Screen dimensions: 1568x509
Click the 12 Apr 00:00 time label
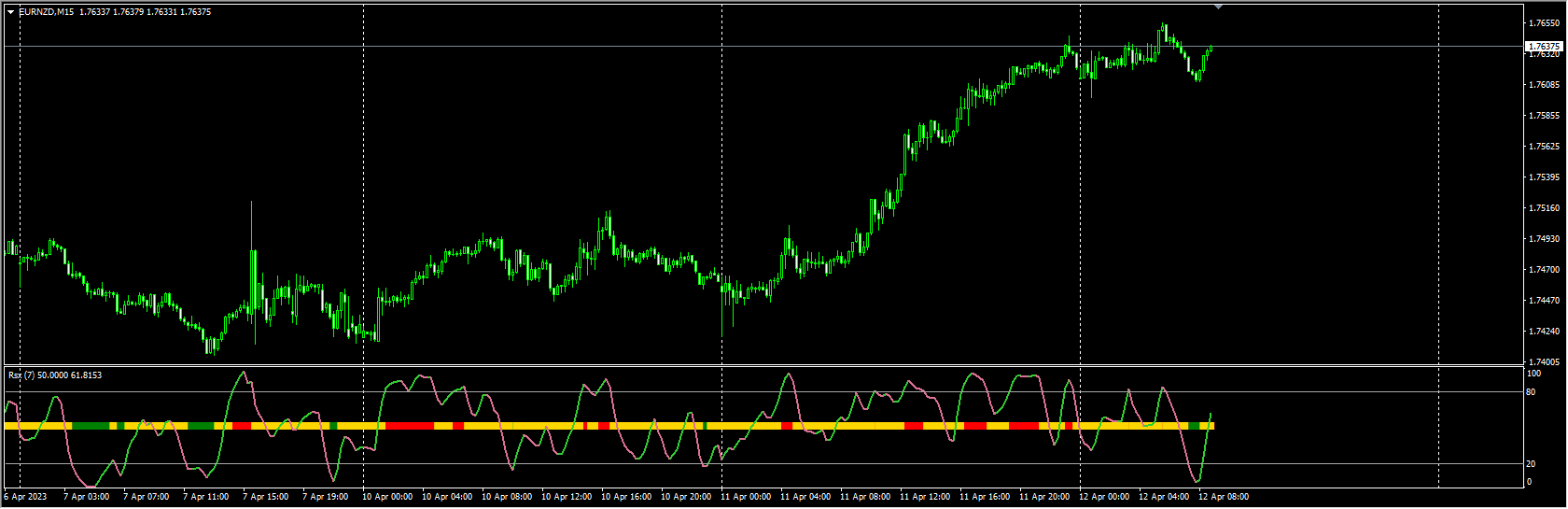click(1104, 497)
